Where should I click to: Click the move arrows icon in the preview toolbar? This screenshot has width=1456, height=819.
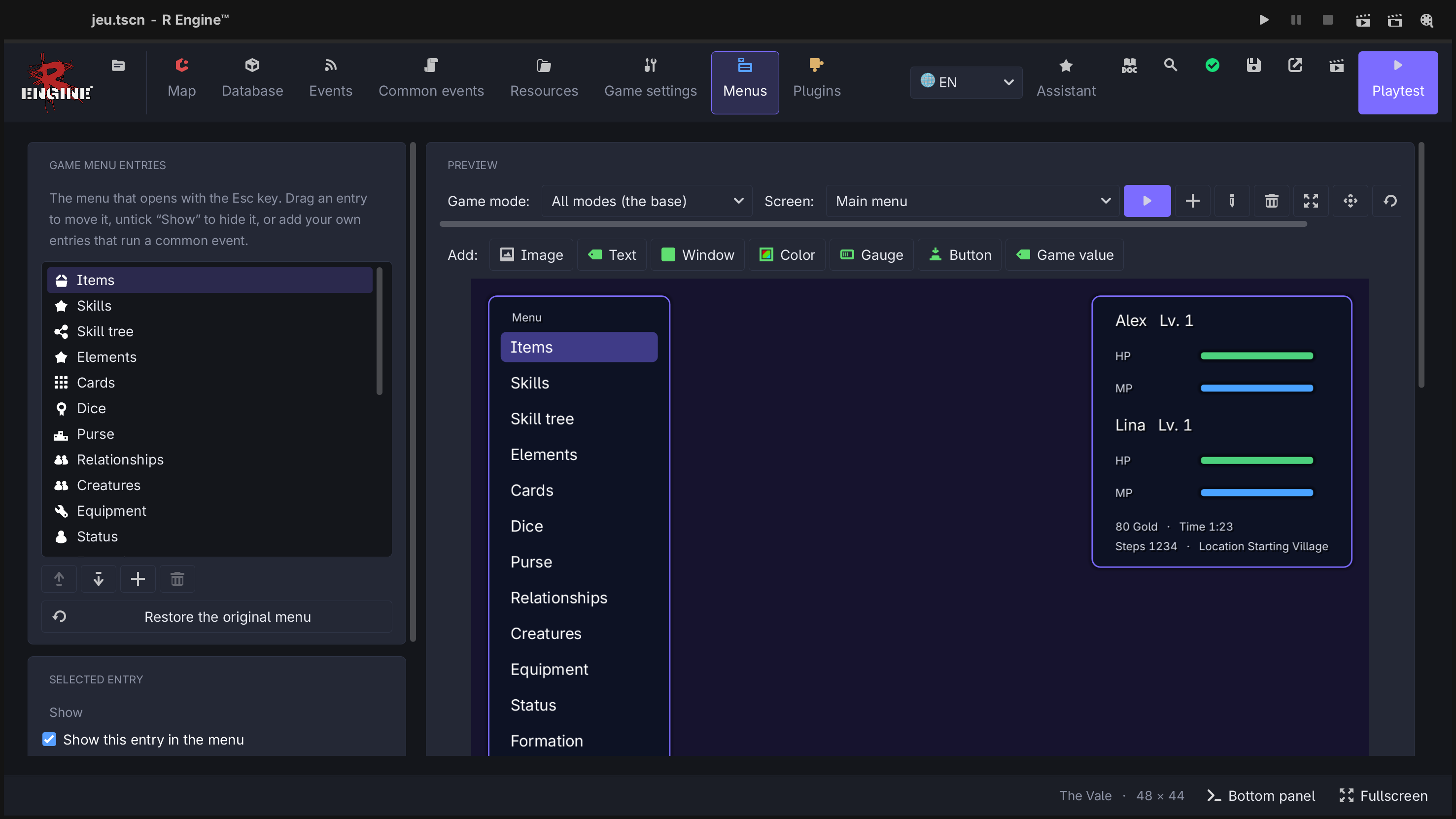[1351, 201]
